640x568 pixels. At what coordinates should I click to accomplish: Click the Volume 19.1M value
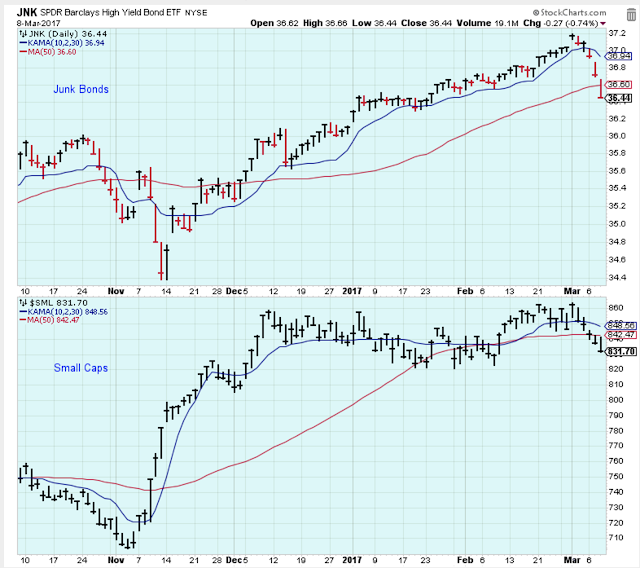487,23
